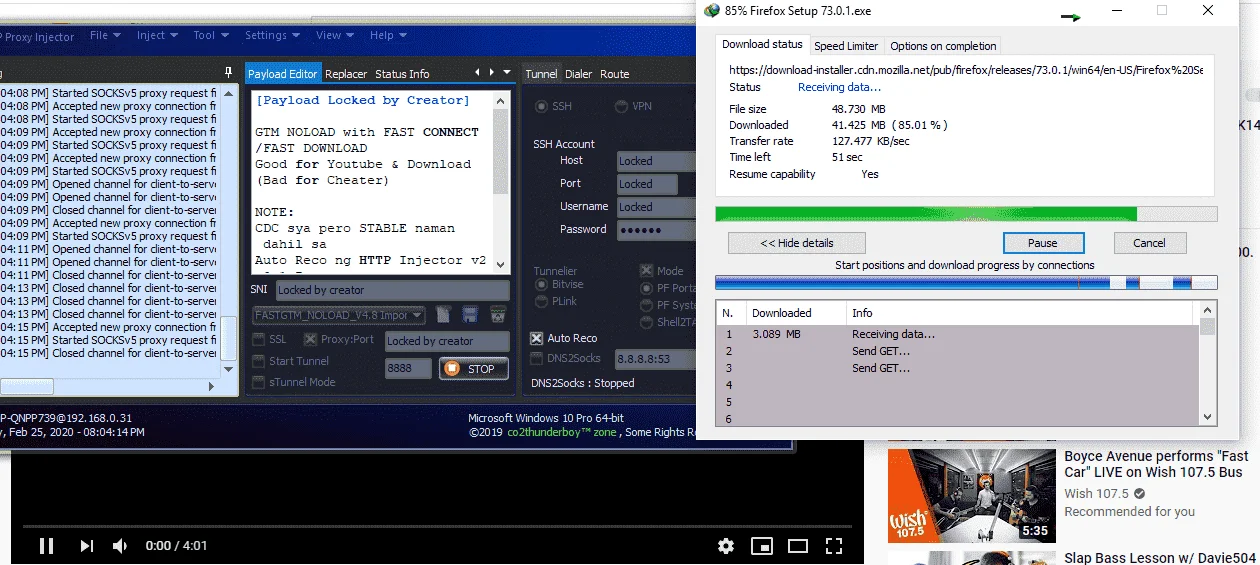The width and height of the screenshot is (1260, 565).
Task: Click tab scroll-left arrow beside Status Info
Action: [478, 72]
